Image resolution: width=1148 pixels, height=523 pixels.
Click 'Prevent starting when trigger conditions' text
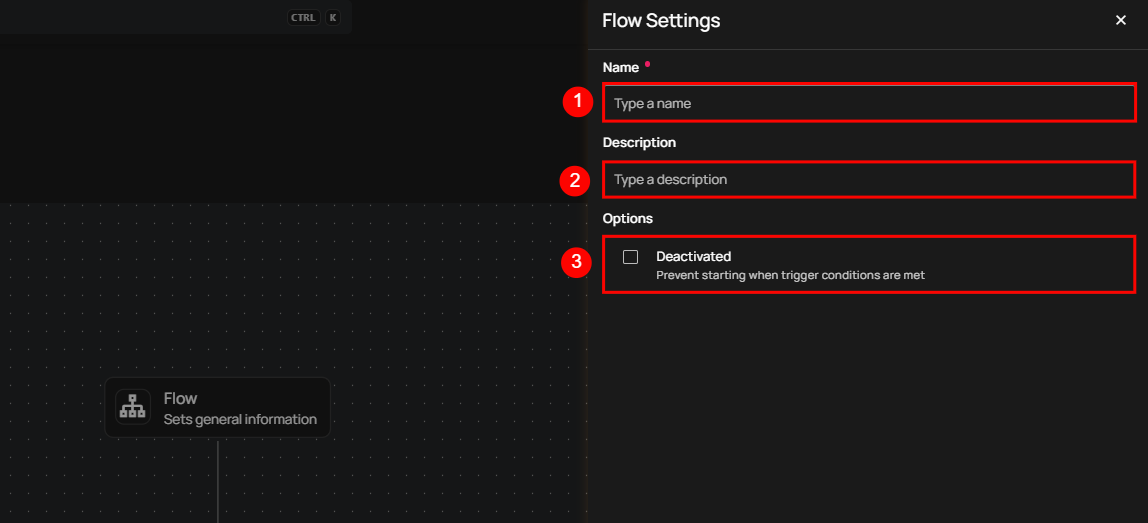[x=790, y=275]
